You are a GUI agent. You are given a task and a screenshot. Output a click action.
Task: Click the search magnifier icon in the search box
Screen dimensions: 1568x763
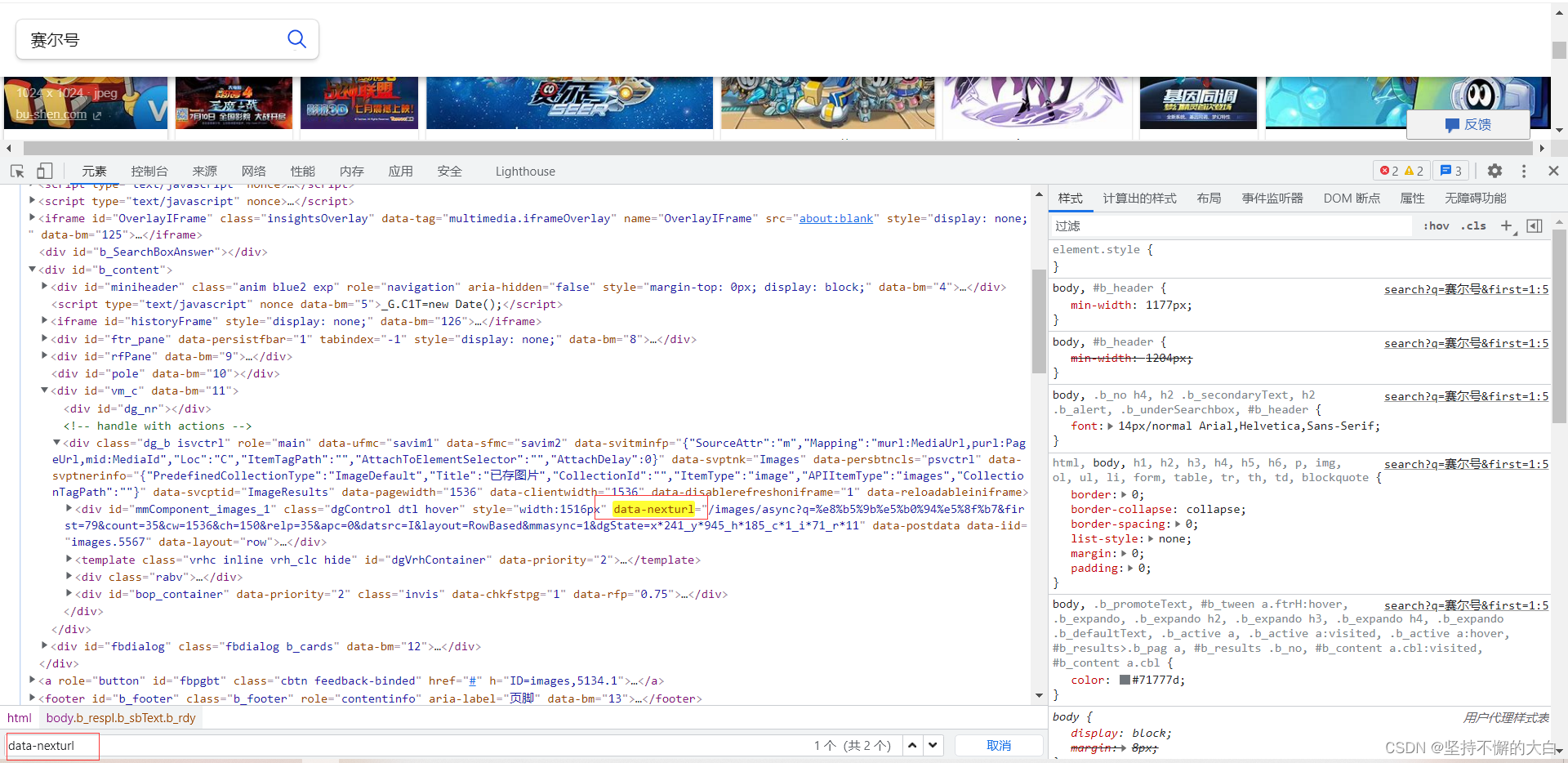click(296, 38)
